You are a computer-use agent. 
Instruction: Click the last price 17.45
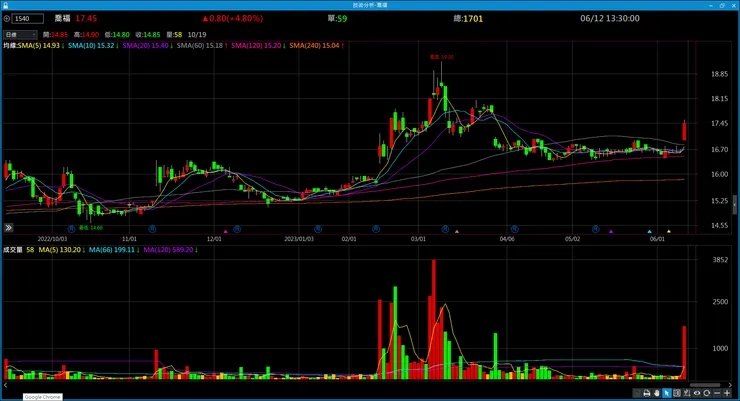pyautogui.click(x=86, y=18)
